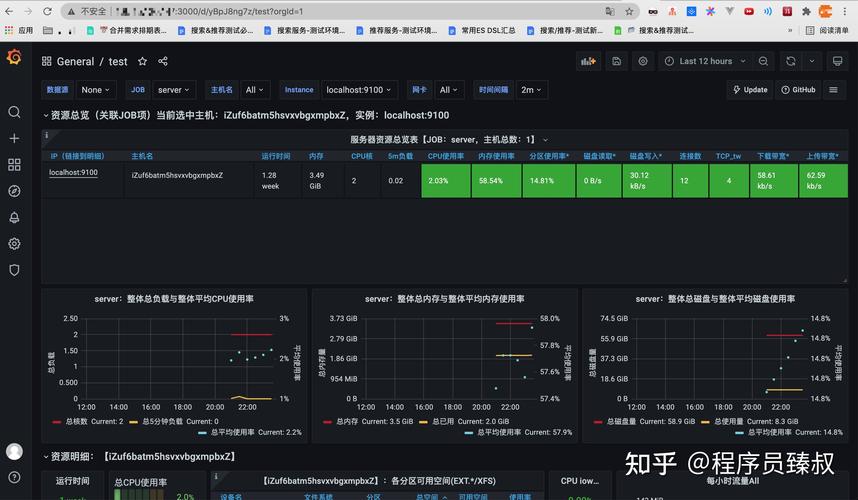858x500 pixels.
Task: Open the 服务器资源总览表 panel title menu
Action: pos(449,140)
